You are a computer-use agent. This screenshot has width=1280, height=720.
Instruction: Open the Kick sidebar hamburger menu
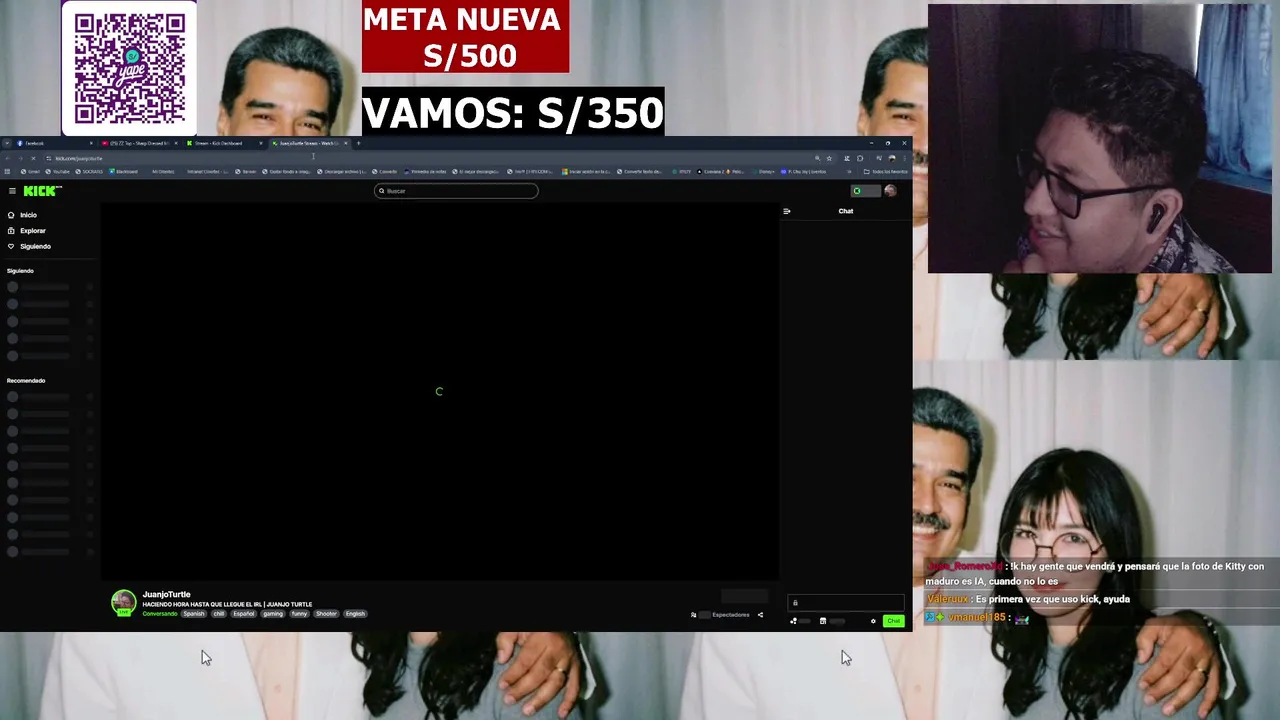12,191
